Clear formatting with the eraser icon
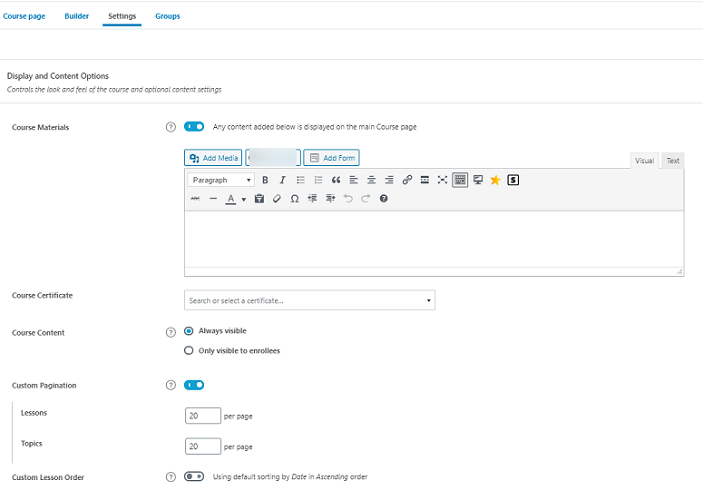The height and width of the screenshot is (500, 703). (277, 198)
